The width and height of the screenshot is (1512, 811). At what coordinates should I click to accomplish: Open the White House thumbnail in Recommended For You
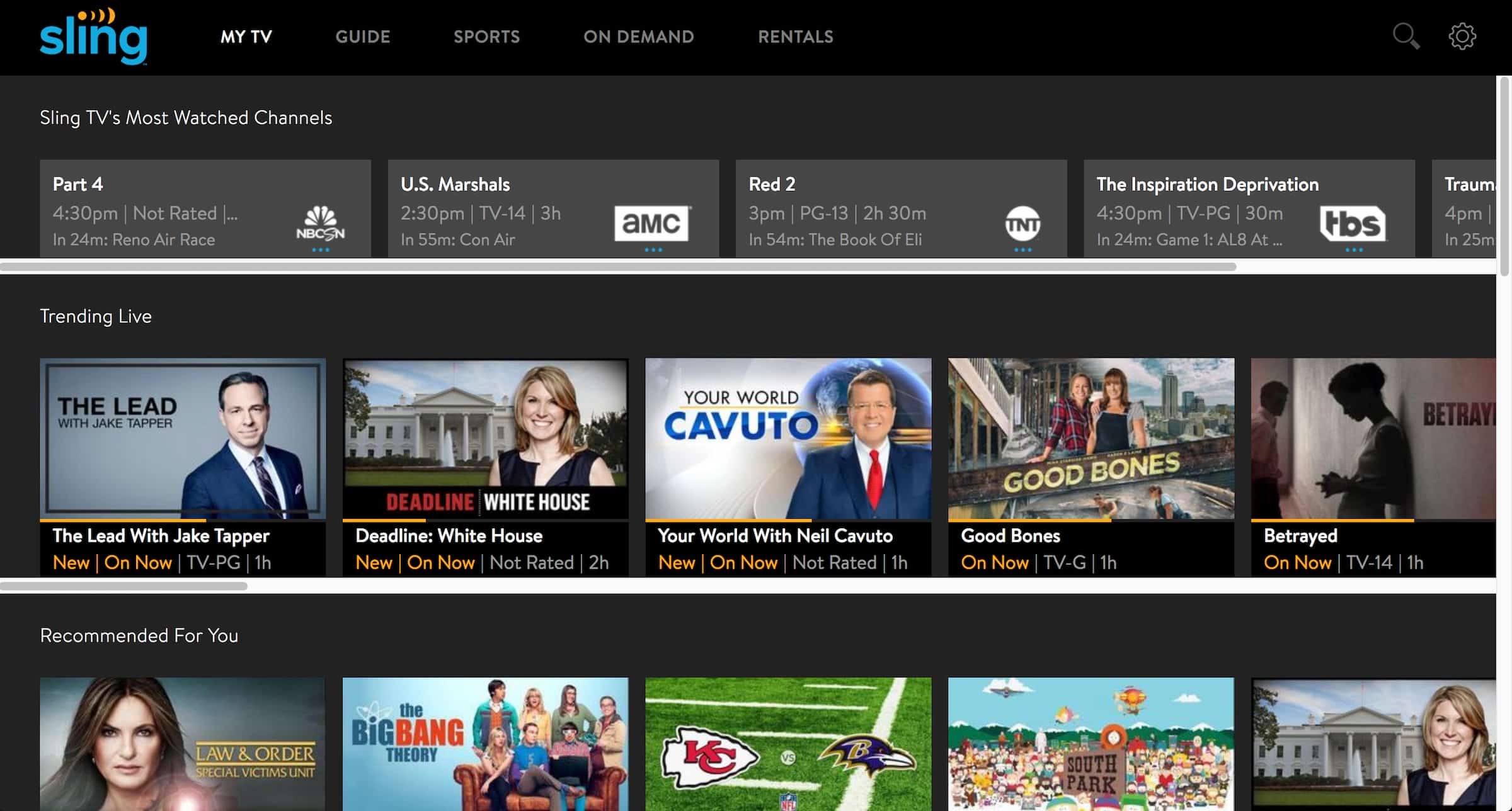pos(1373,744)
